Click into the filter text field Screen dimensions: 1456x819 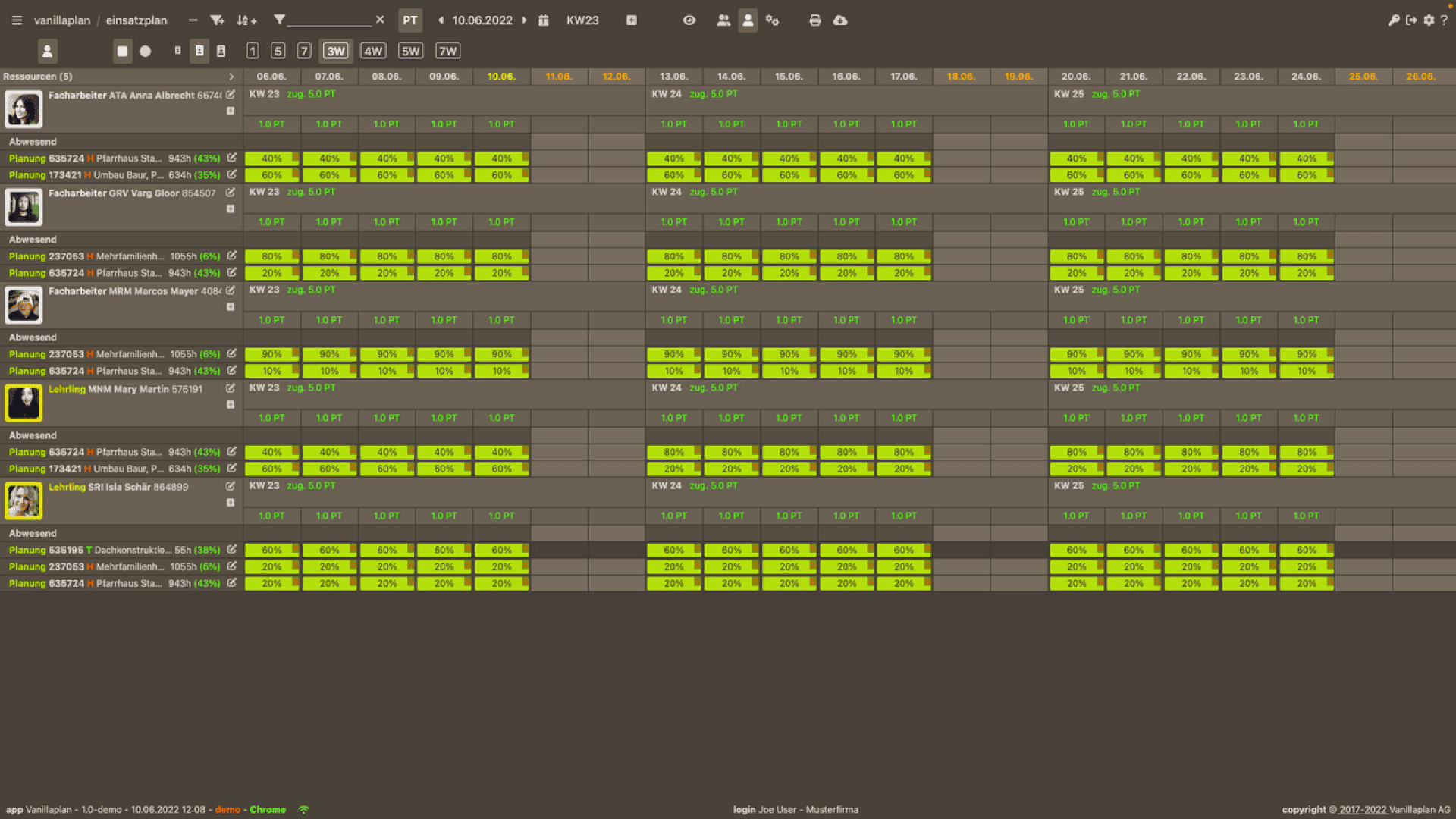(x=329, y=20)
